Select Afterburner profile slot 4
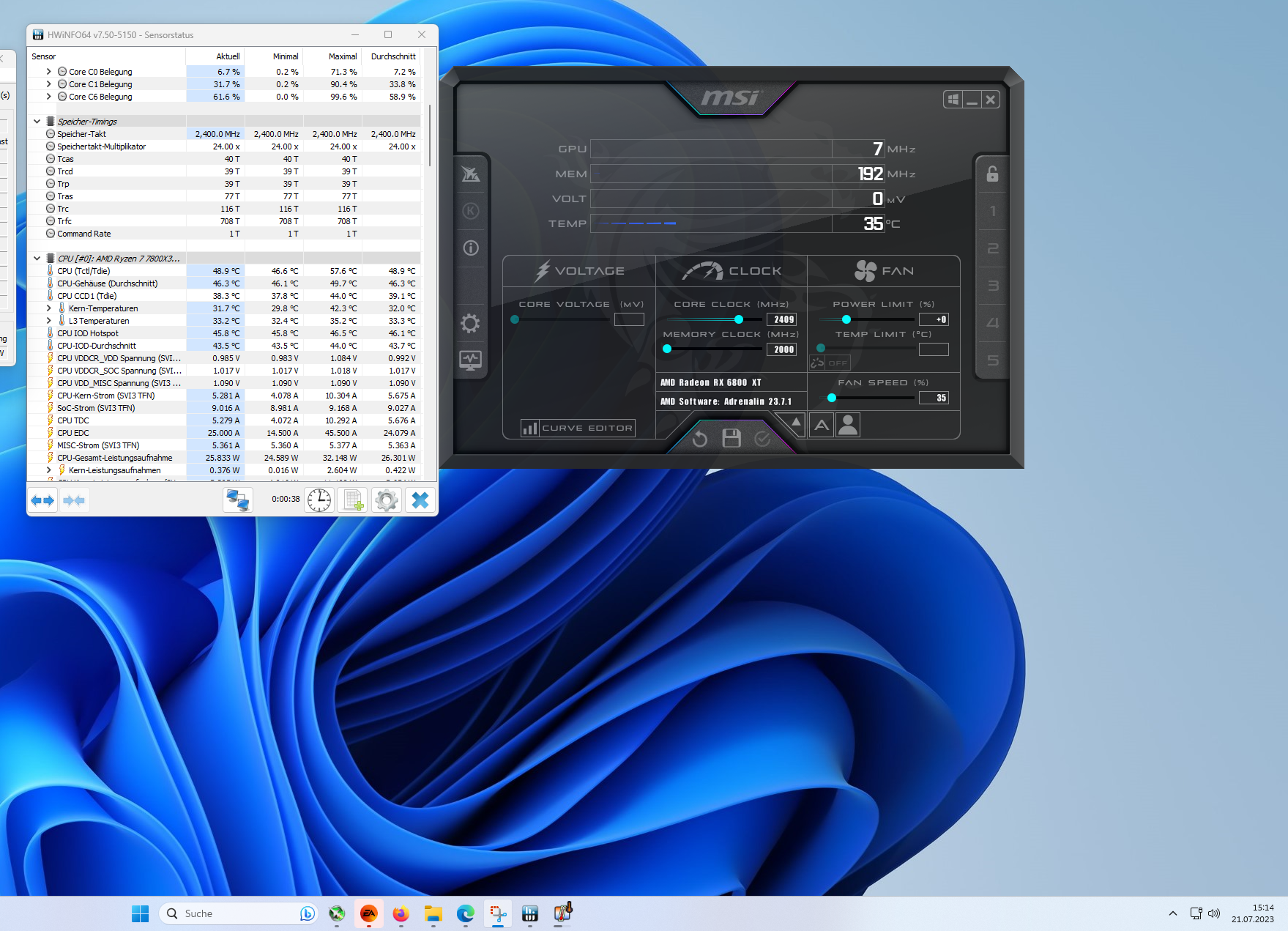 coord(993,323)
